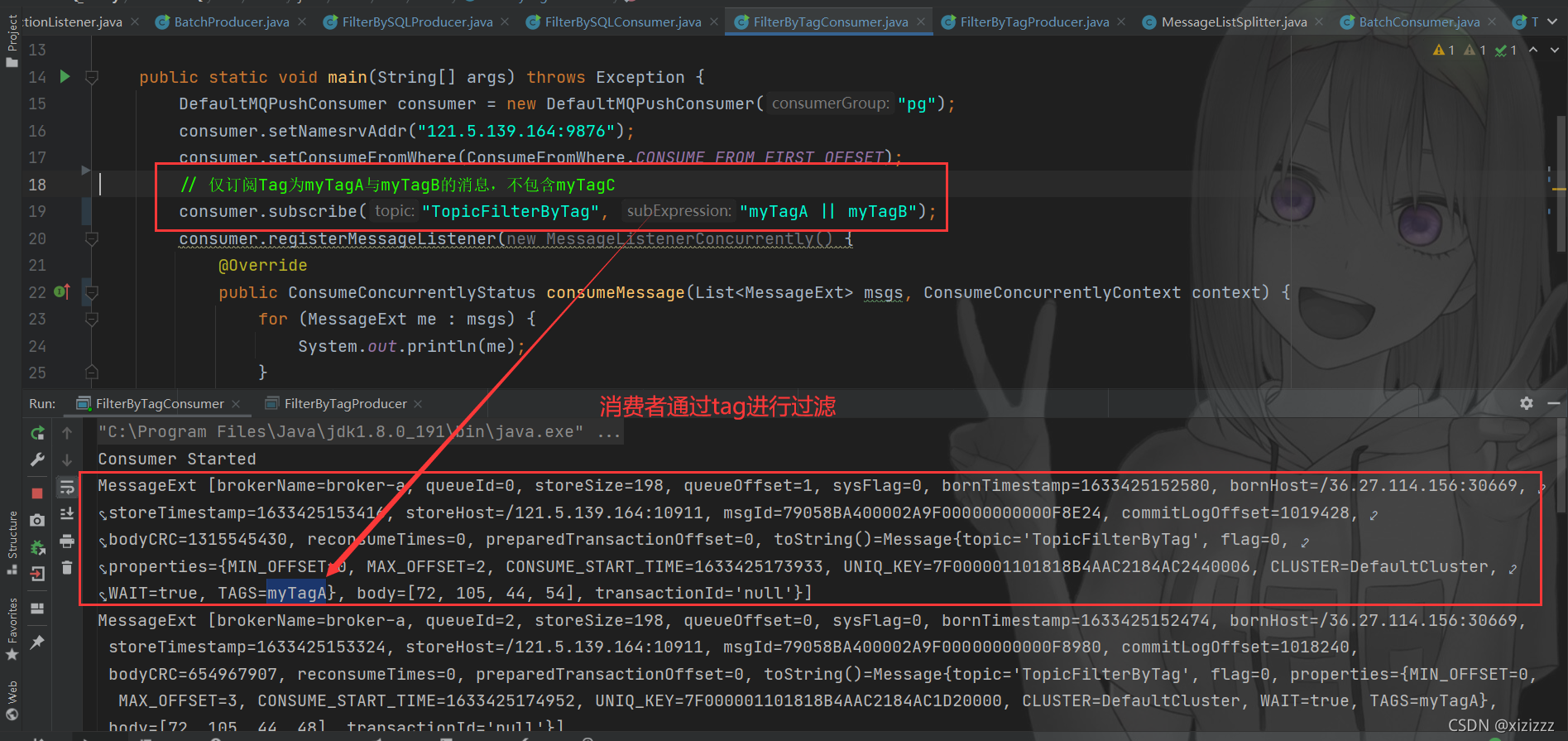Click the overridden method gutter marker on line 22

62,291
